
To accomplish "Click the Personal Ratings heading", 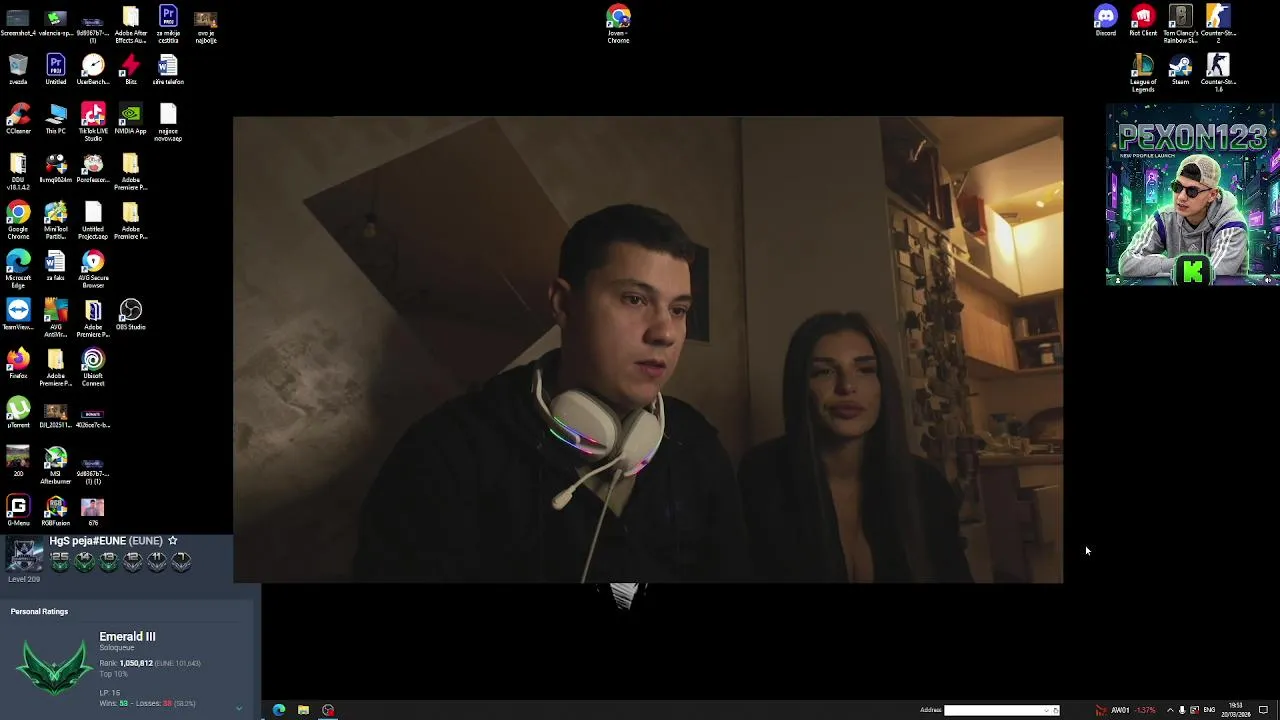I will pyautogui.click(x=39, y=611).
